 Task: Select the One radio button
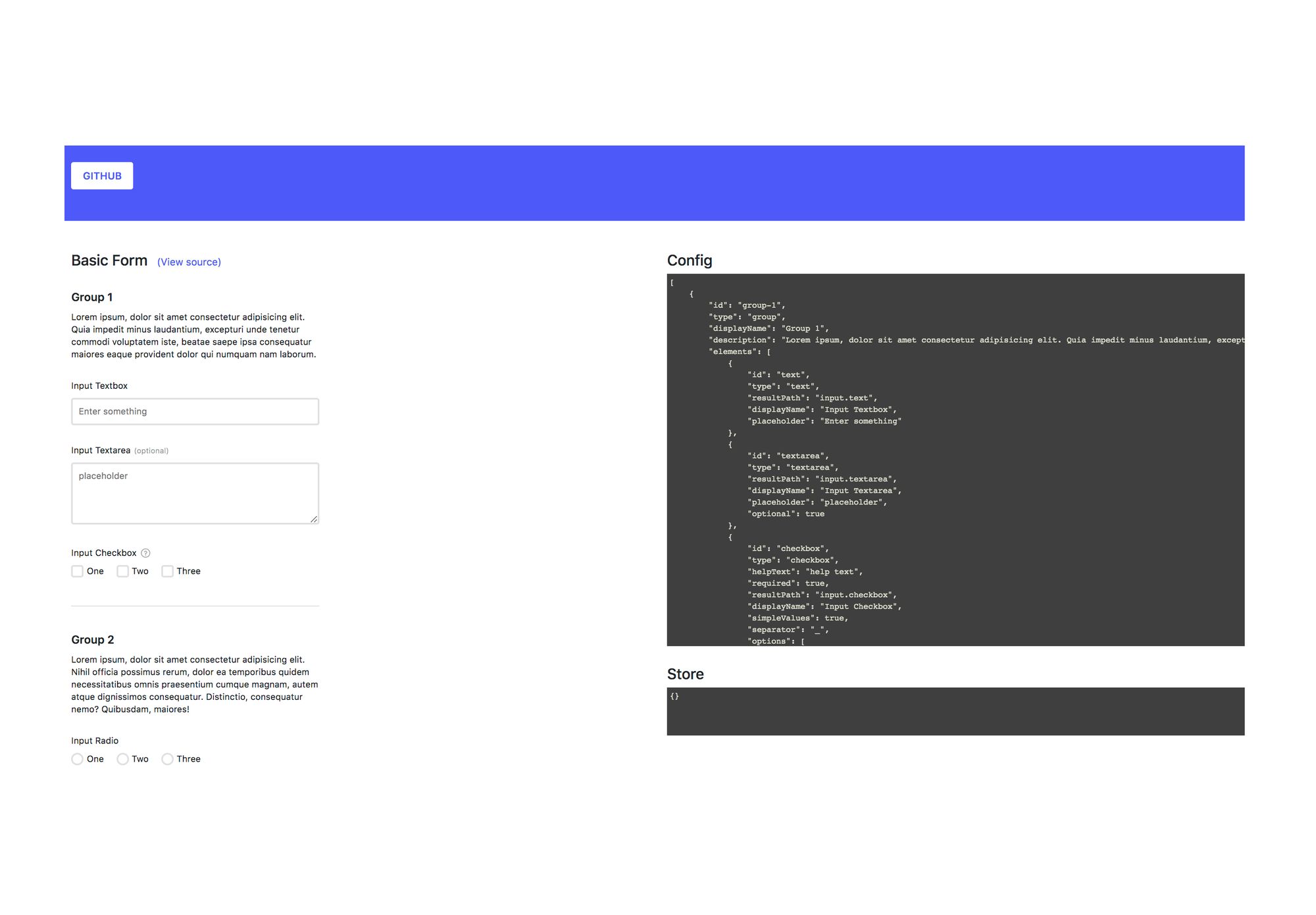click(77, 758)
